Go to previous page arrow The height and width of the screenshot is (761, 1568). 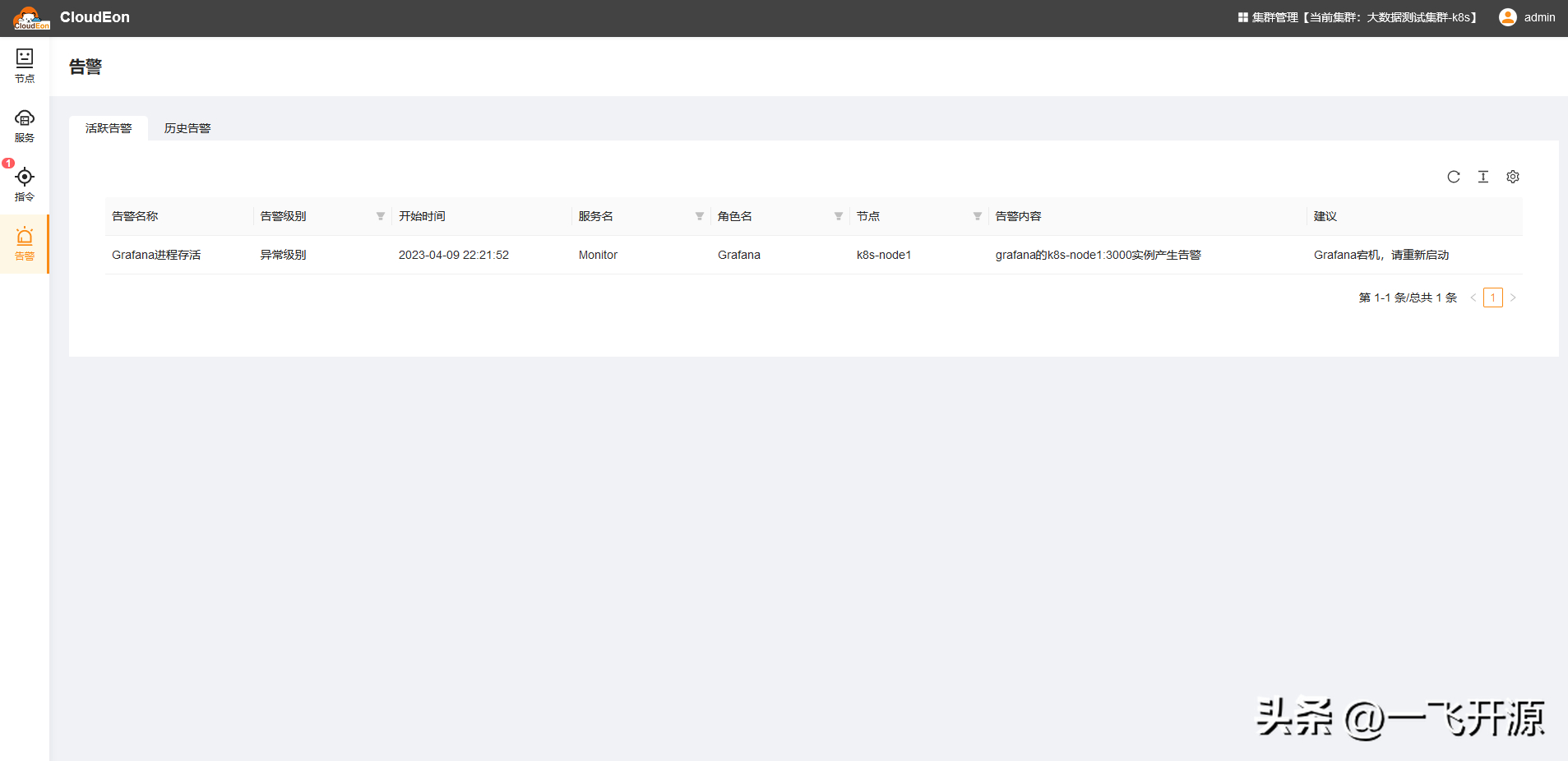point(1473,297)
